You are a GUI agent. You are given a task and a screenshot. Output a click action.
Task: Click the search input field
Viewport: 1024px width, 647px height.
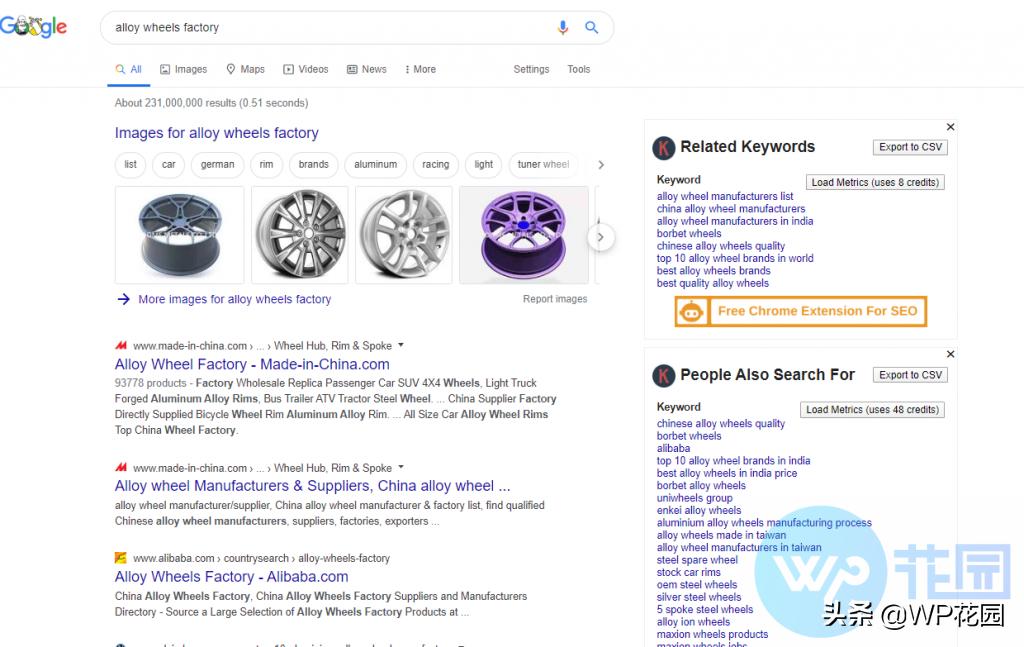tap(330, 28)
